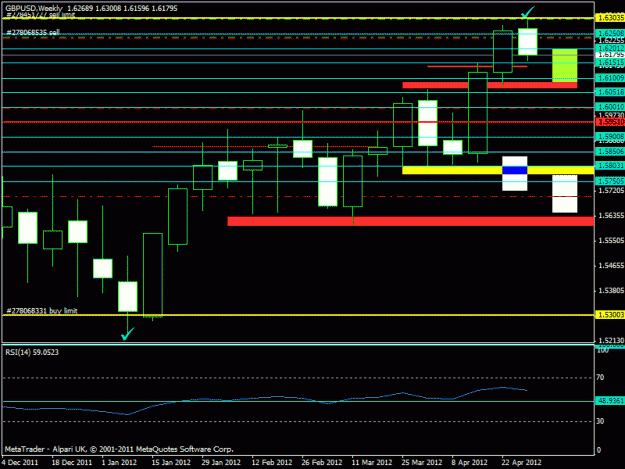Click the yellow 1.53003 buy limit price label
The width and height of the screenshot is (625, 469).
point(609,315)
